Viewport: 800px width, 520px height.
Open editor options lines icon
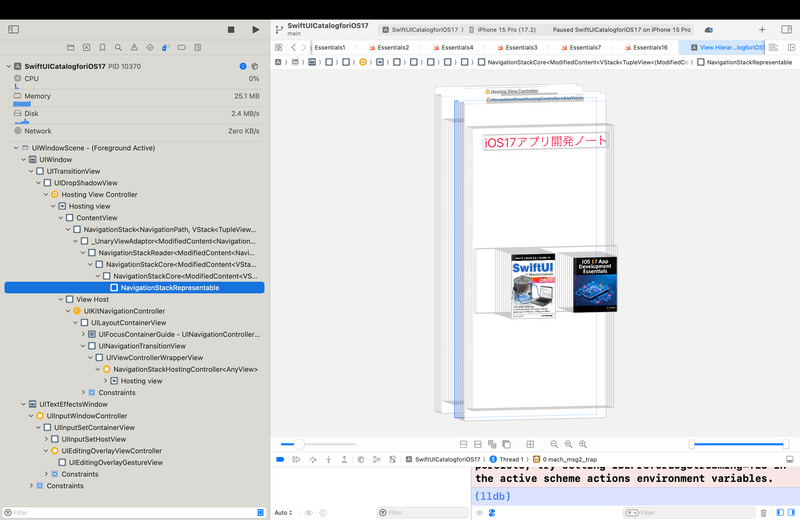pos(773,47)
